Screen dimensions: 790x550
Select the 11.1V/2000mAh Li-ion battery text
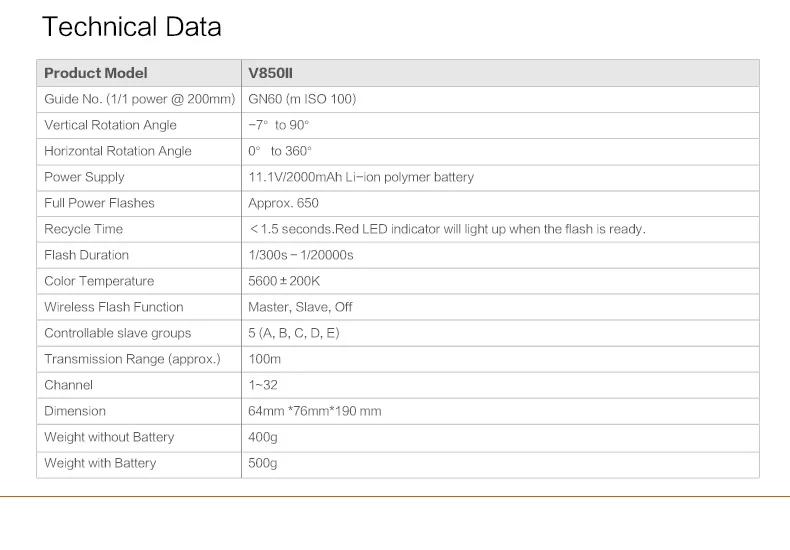click(x=361, y=177)
